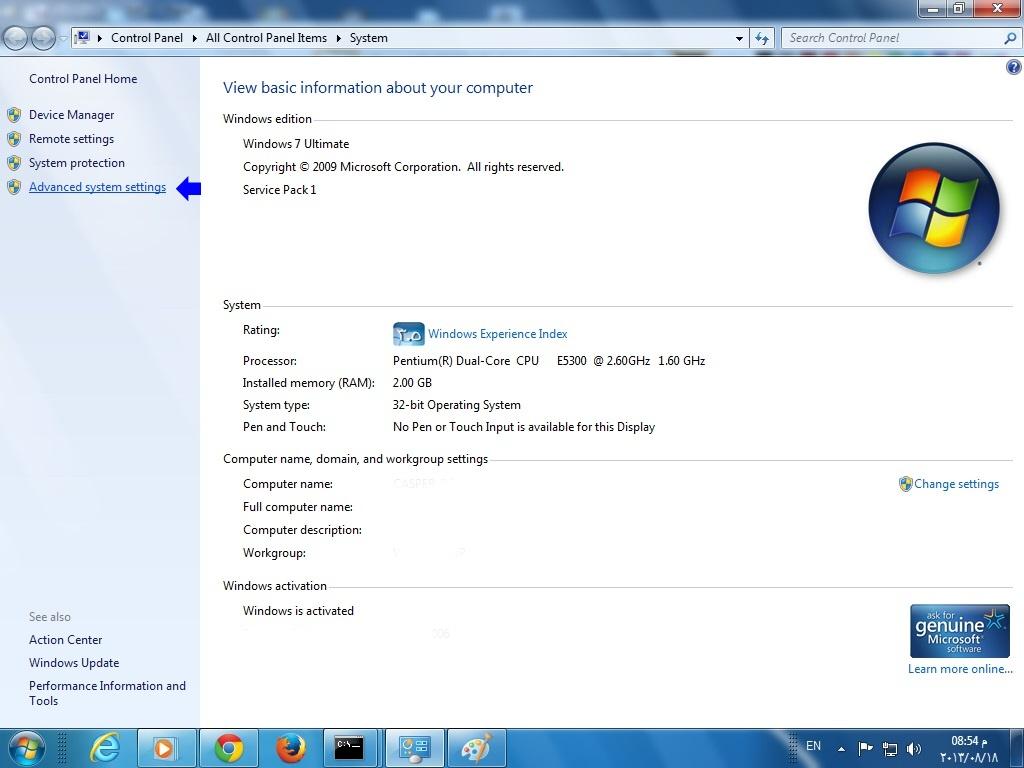Click the search magnifier icon

1010,38
